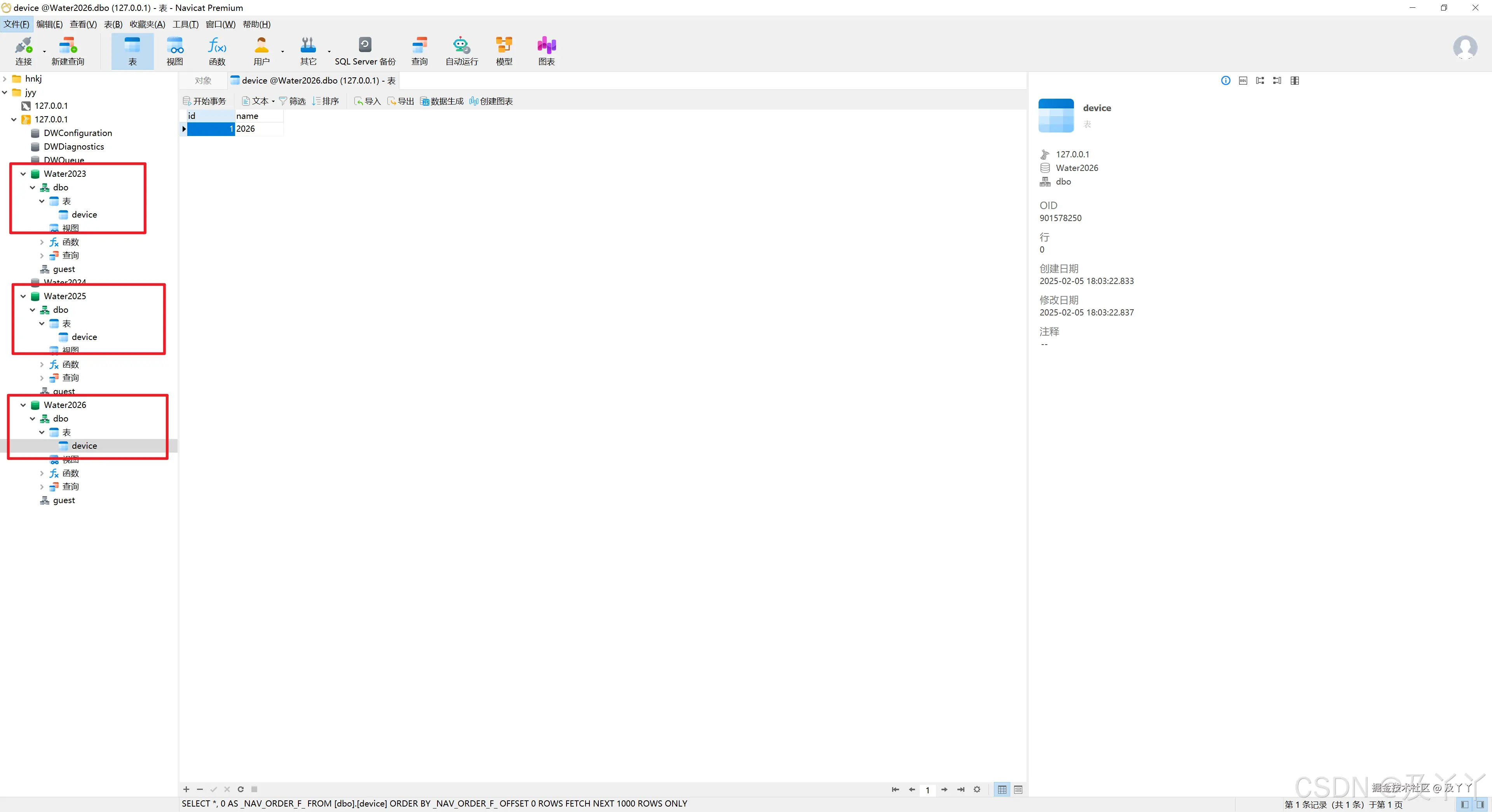Collapse the Water2023 database node
The height and width of the screenshot is (812, 1492).
(x=23, y=174)
